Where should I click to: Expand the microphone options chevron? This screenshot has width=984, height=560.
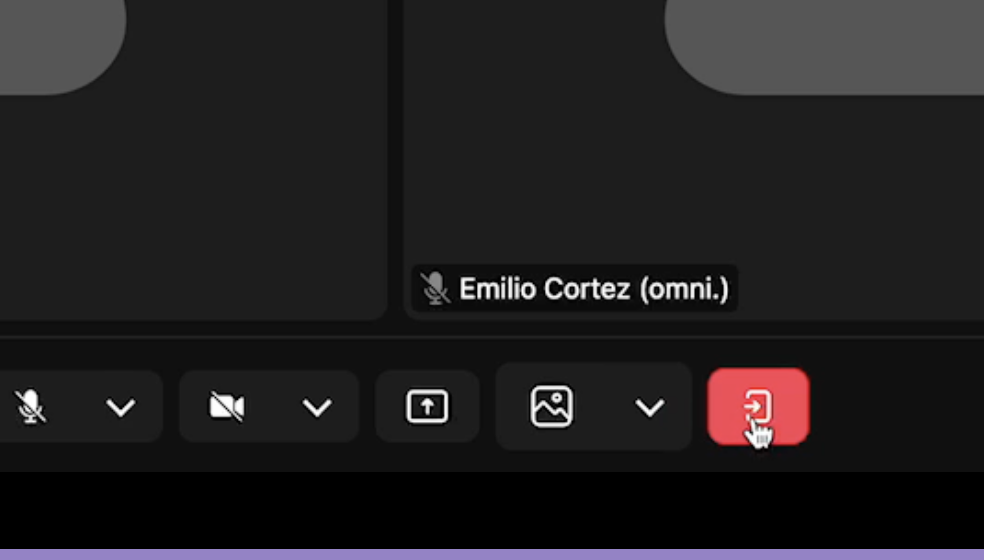[120, 407]
